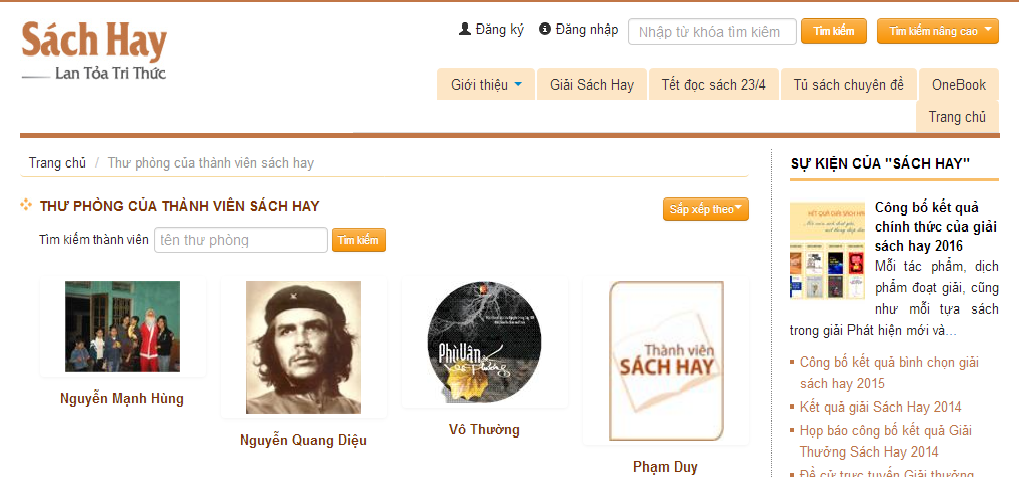Open Nguyễn Mạnh Hùng's profile photo
Viewport: 1019px width, 480px height.
pos(122,326)
